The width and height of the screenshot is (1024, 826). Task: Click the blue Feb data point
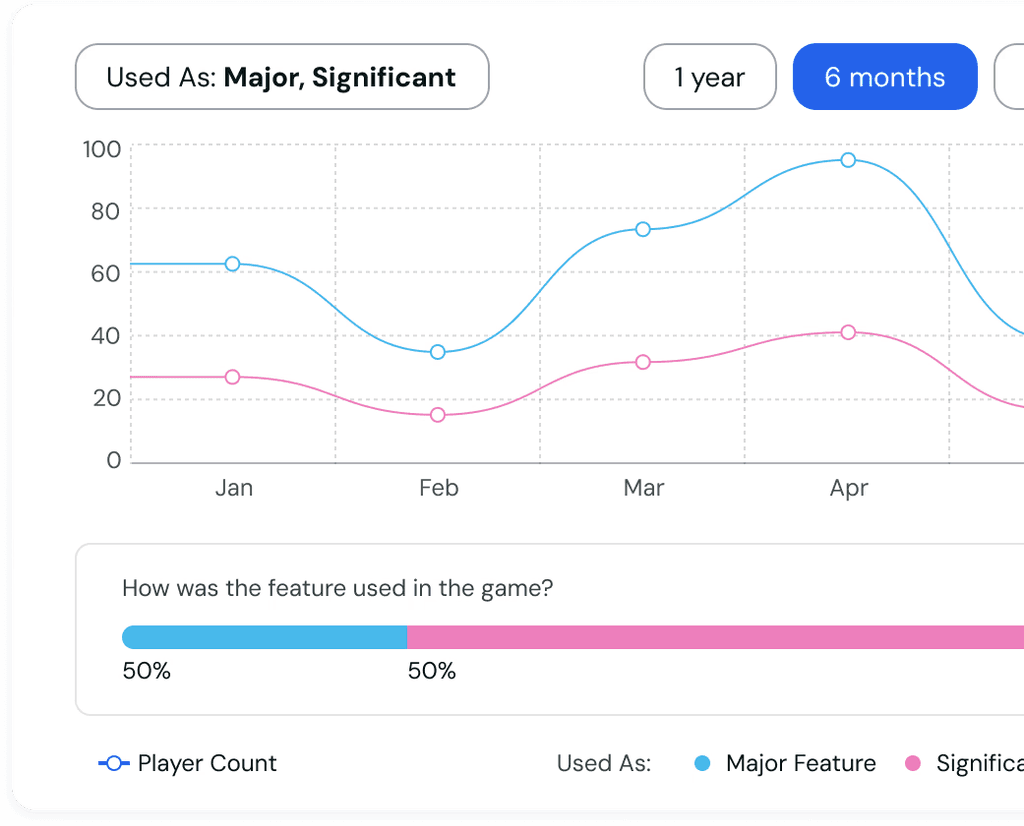point(438,352)
